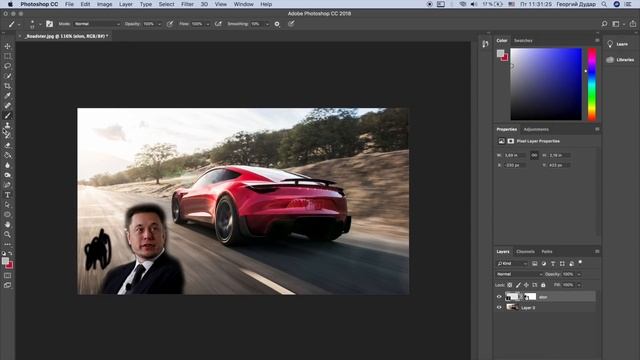Select the Hand tool
Viewport: 640px width, 360px height.
click(x=7, y=224)
